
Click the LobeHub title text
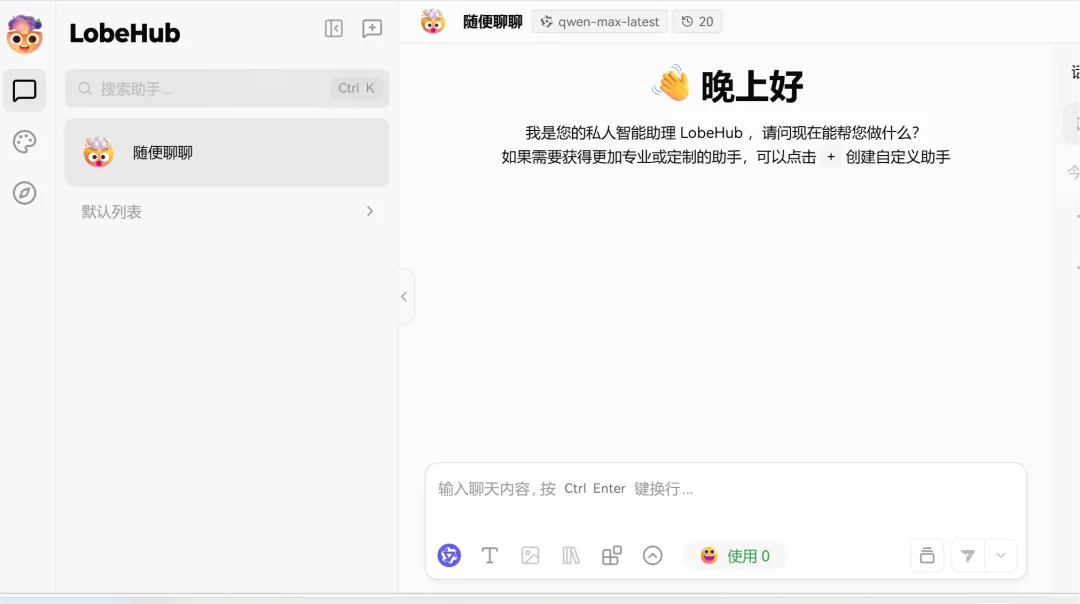coord(125,33)
